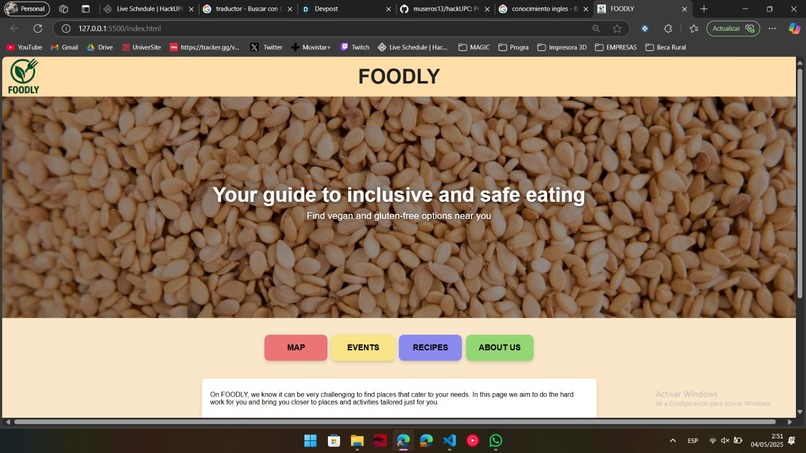Open Gmail bookmark
This screenshot has height=453, width=806.
64,47
